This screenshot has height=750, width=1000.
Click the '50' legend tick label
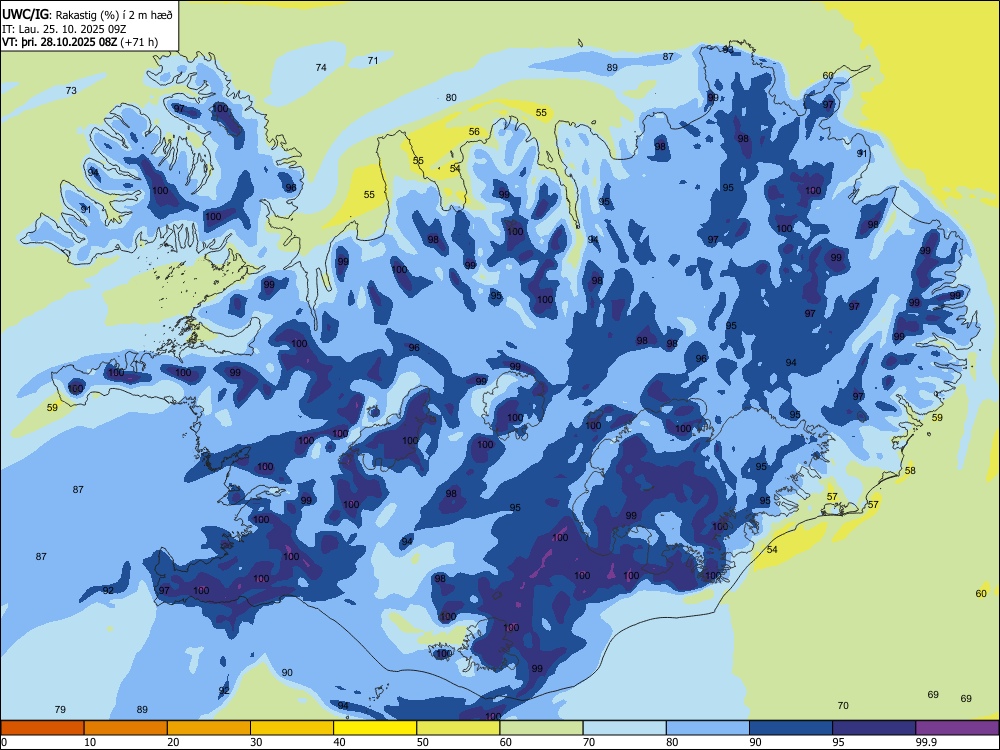422,742
